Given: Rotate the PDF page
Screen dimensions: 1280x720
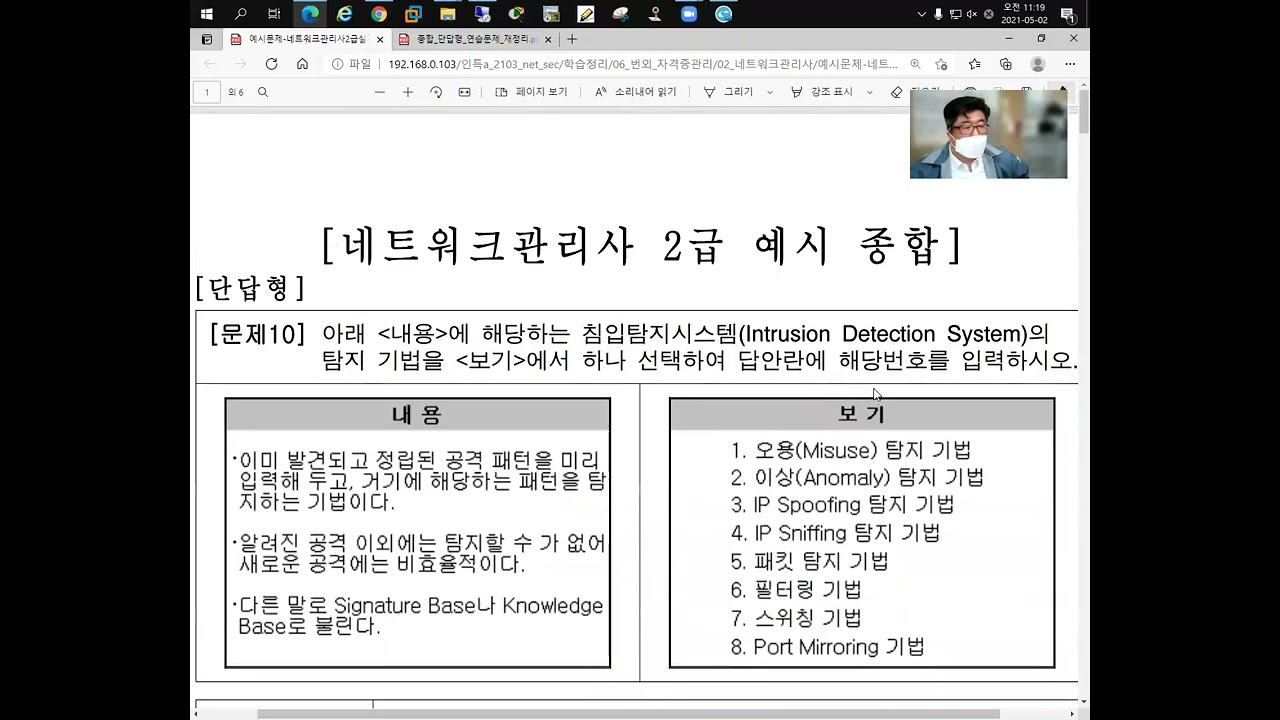Looking at the screenshot, I should (x=436, y=92).
